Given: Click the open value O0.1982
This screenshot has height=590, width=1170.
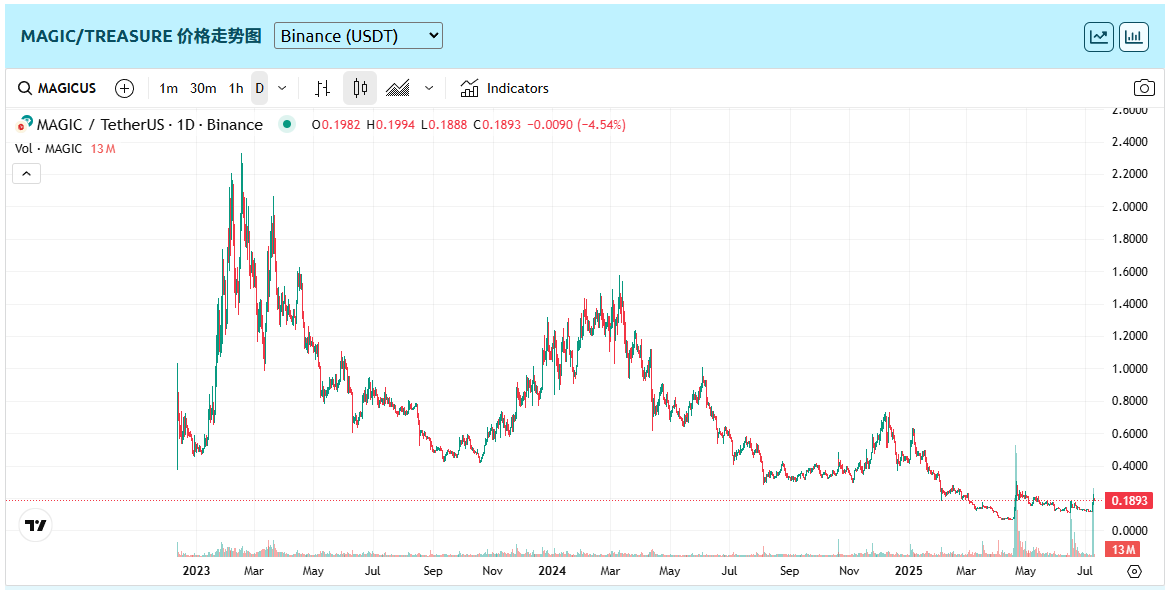Looking at the screenshot, I should coord(336,125).
